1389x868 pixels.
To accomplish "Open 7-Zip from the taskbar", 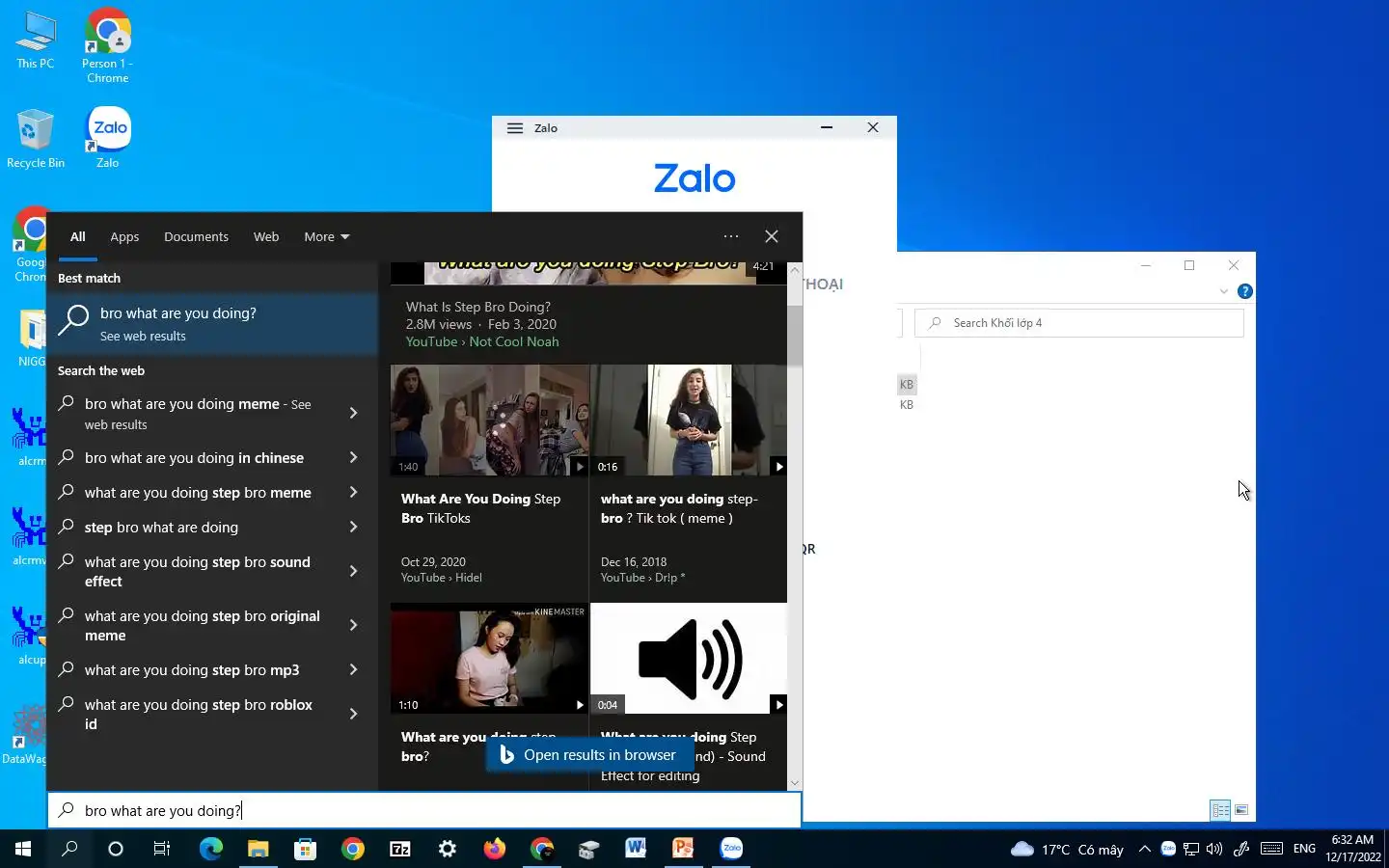I will coord(399,849).
